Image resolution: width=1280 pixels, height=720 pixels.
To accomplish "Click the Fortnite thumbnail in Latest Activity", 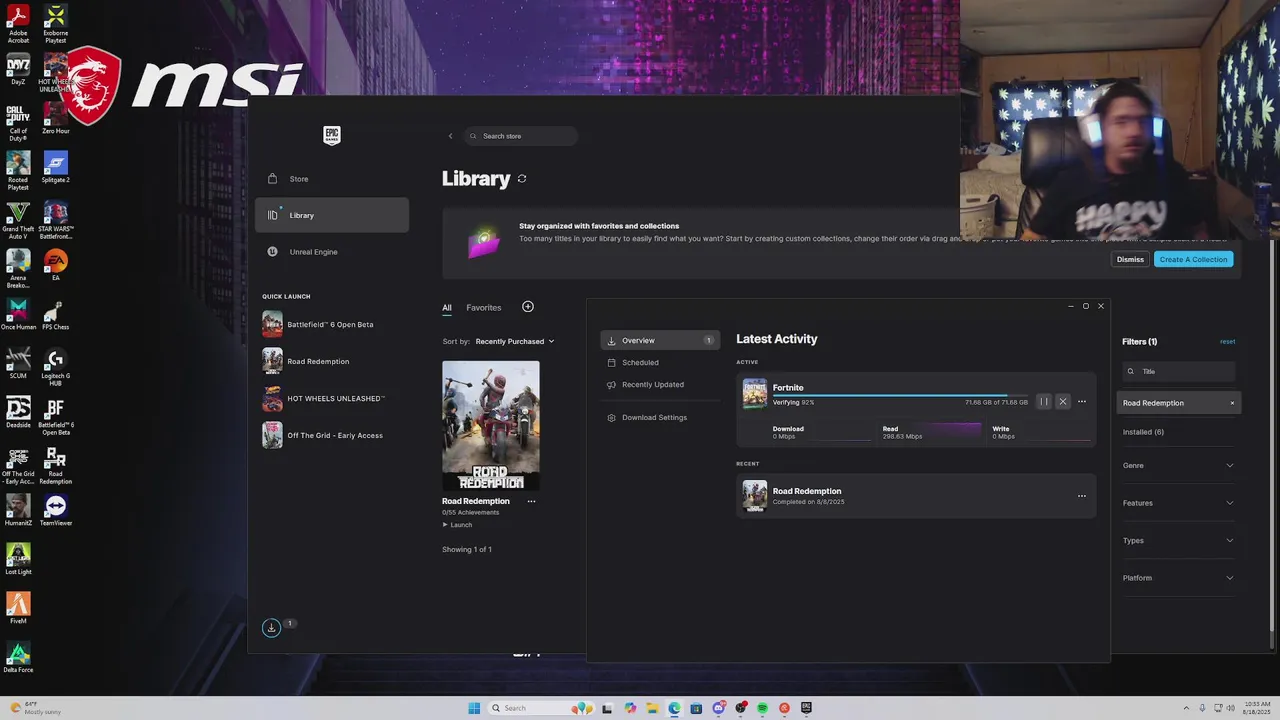I will tap(755, 394).
